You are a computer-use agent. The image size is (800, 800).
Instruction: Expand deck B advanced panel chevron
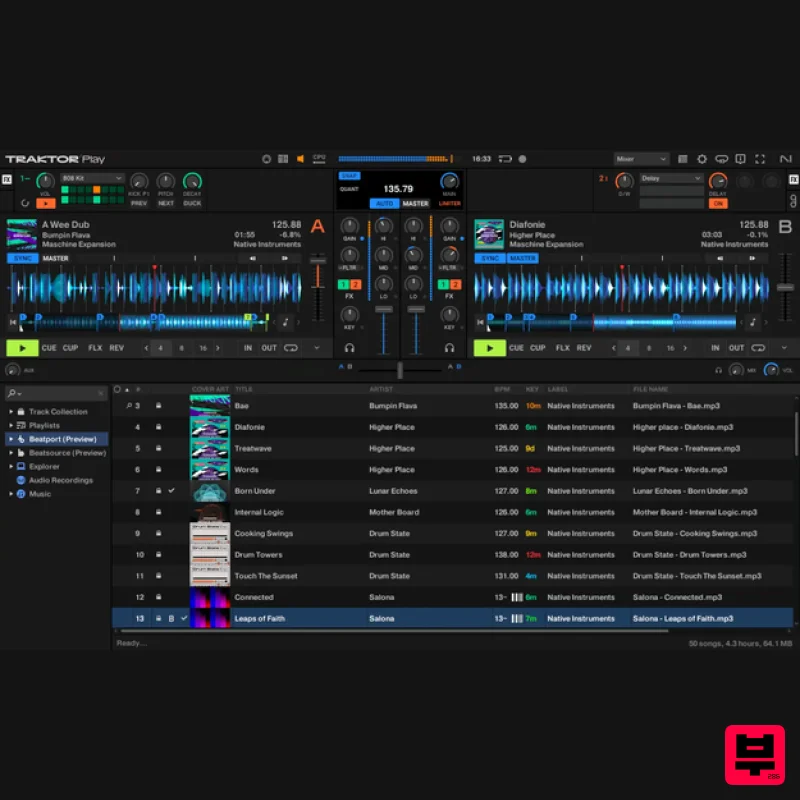coord(784,348)
